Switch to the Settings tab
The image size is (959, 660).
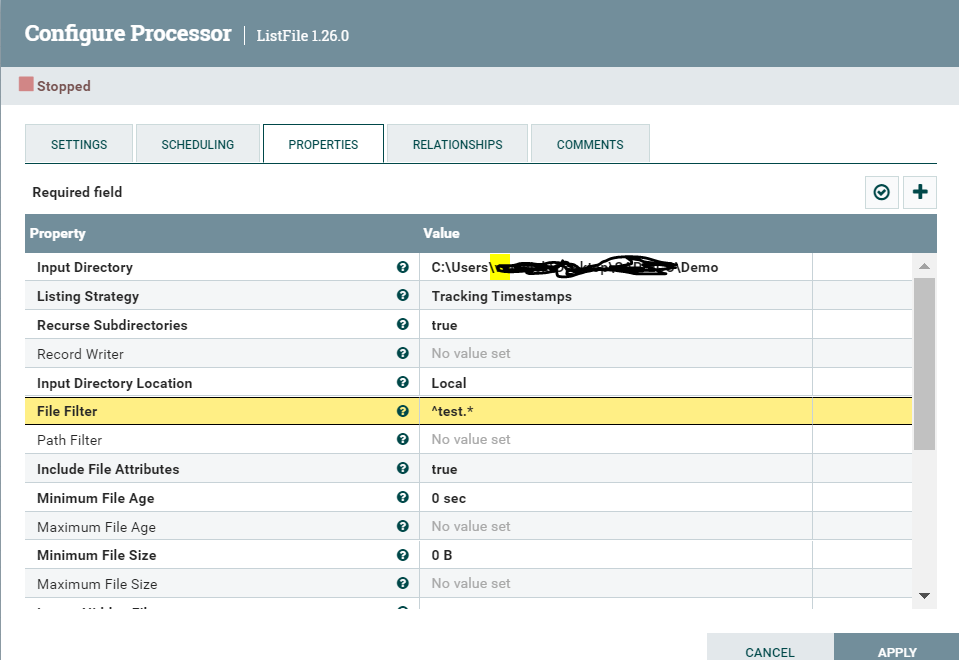point(78,143)
